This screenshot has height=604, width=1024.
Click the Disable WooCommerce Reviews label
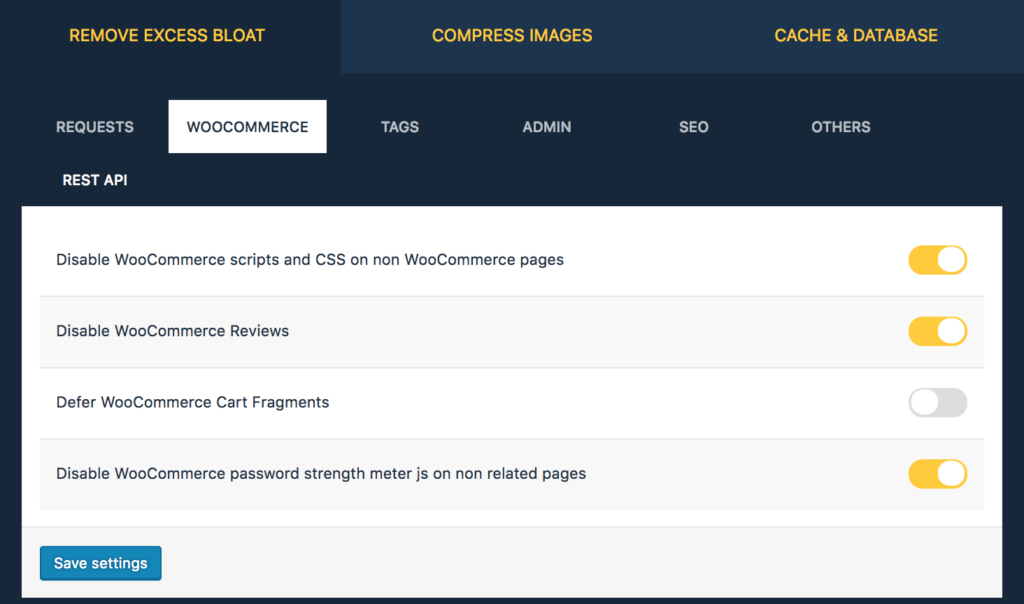tap(172, 331)
